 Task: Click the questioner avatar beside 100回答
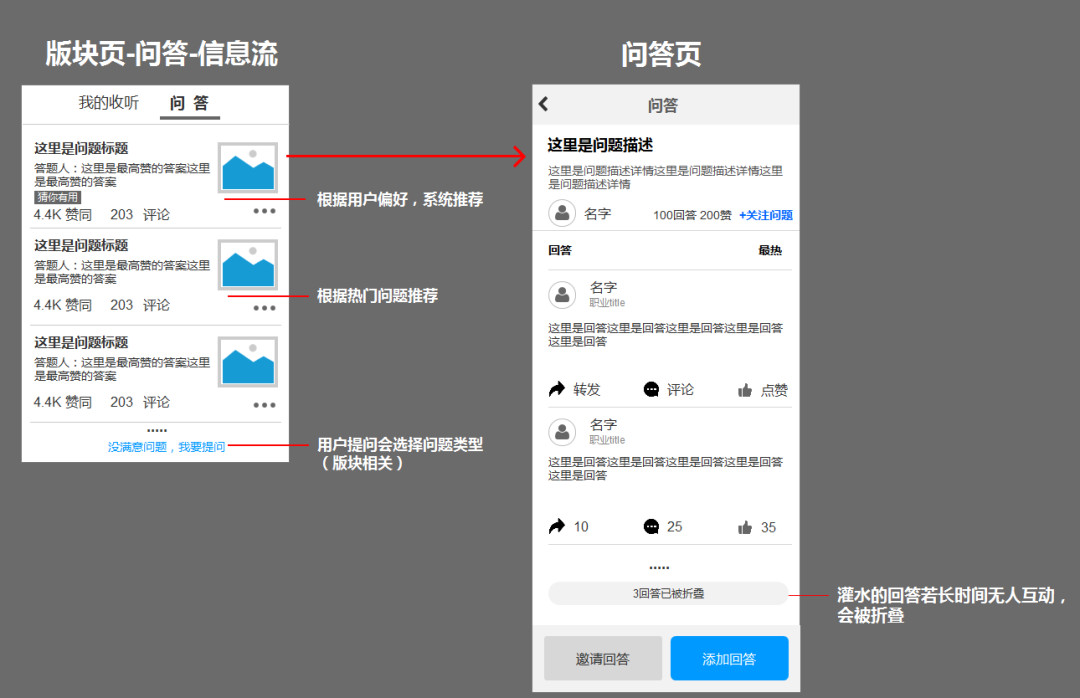click(x=563, y=213)
